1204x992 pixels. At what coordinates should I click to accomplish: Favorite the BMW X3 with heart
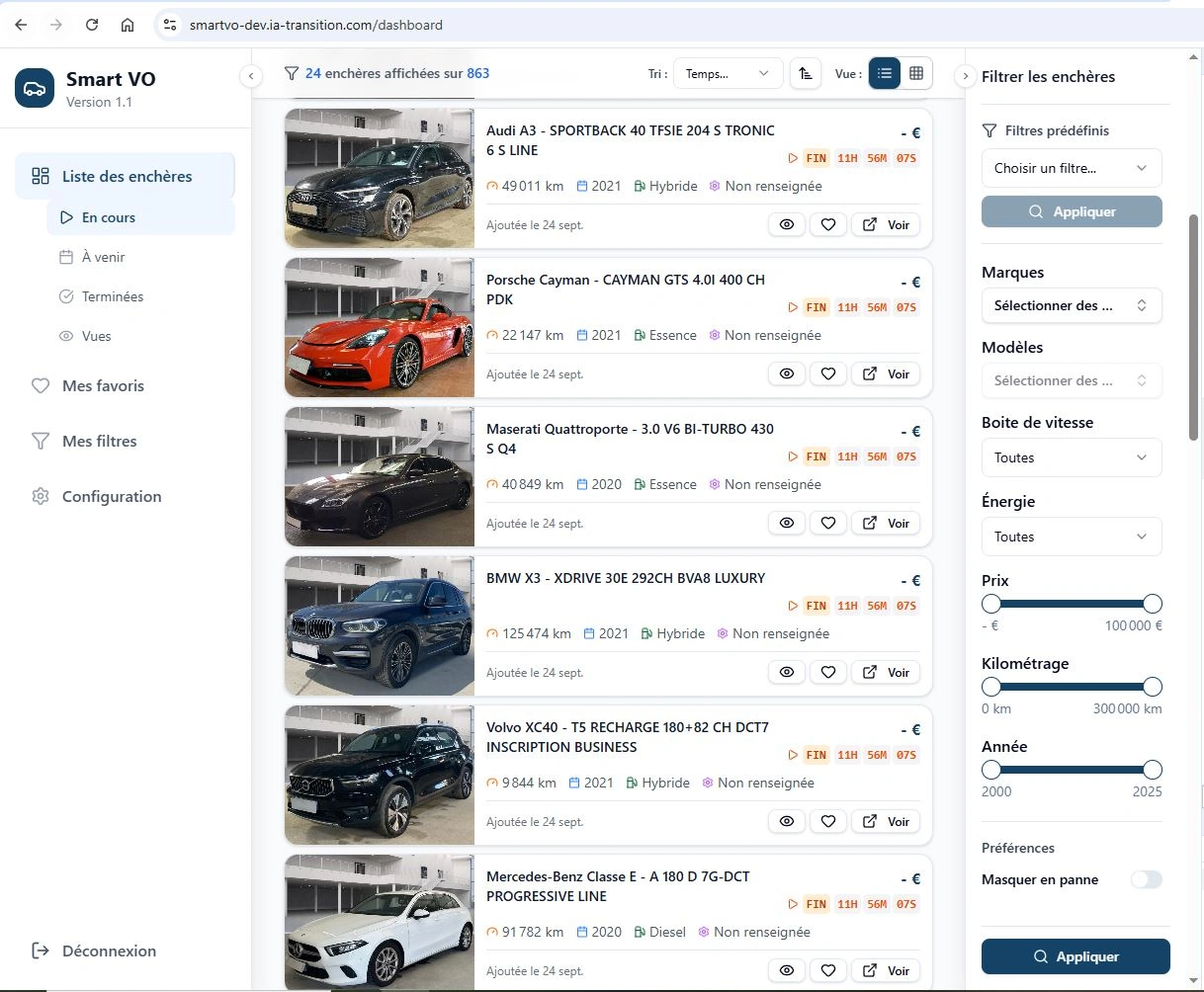coord(828,672)
